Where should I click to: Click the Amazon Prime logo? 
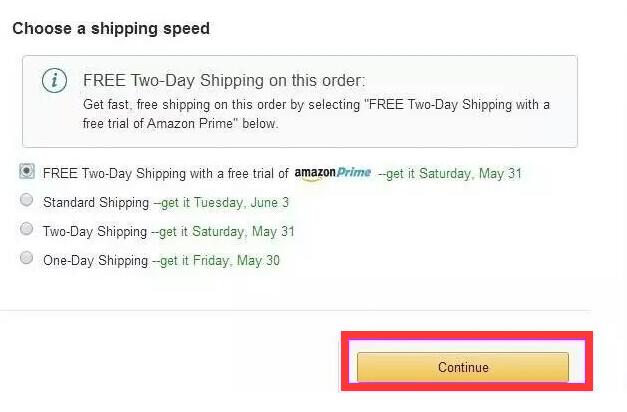click(333, 174)
